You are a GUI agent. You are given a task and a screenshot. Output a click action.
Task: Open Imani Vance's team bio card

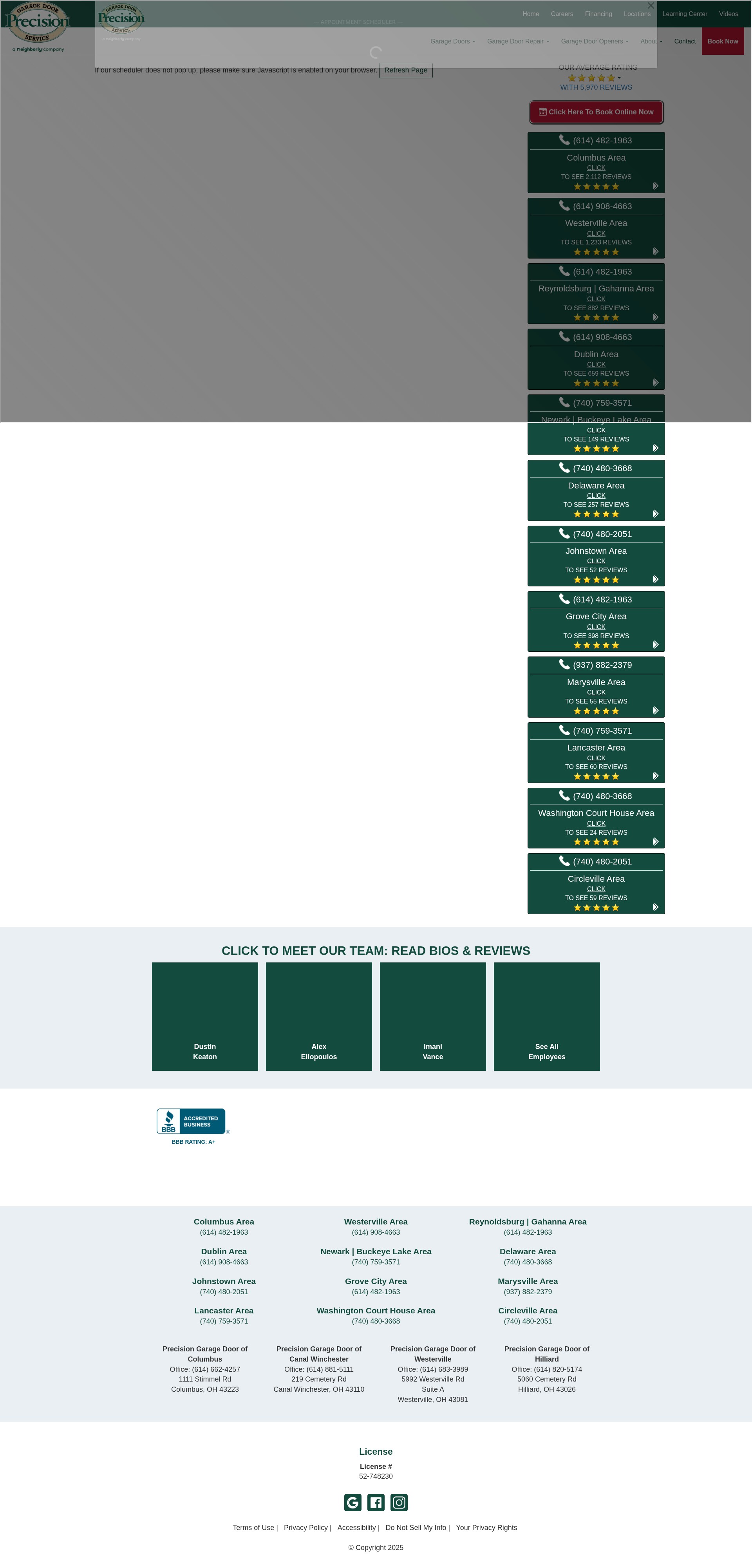click(x=432, y=1016)
